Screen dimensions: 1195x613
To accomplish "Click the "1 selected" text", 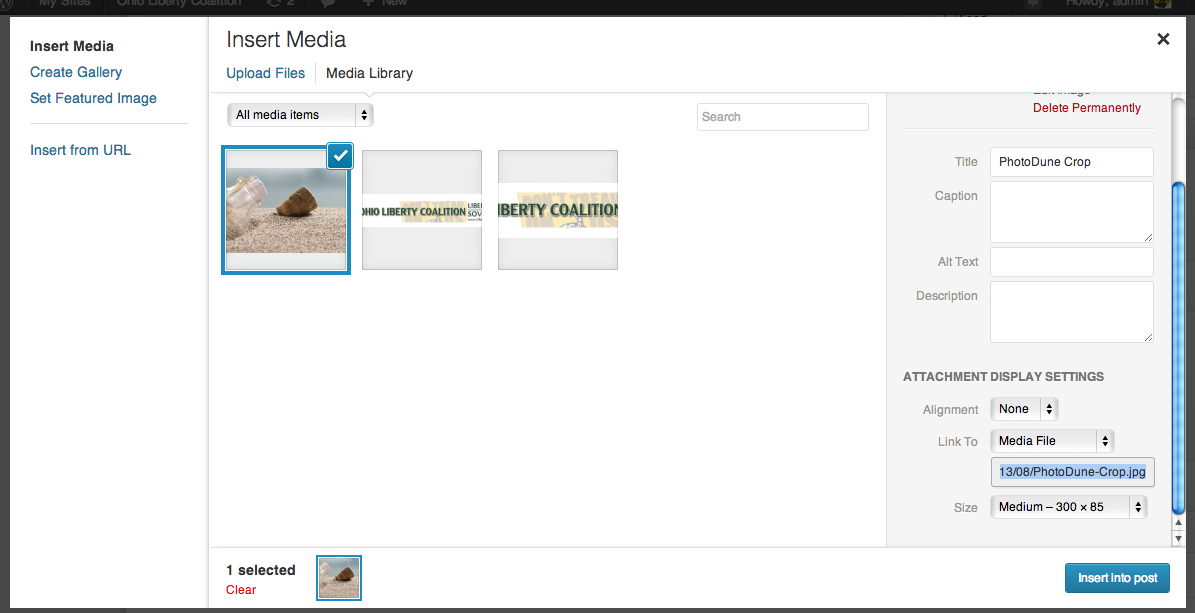I will pos(261,570).
